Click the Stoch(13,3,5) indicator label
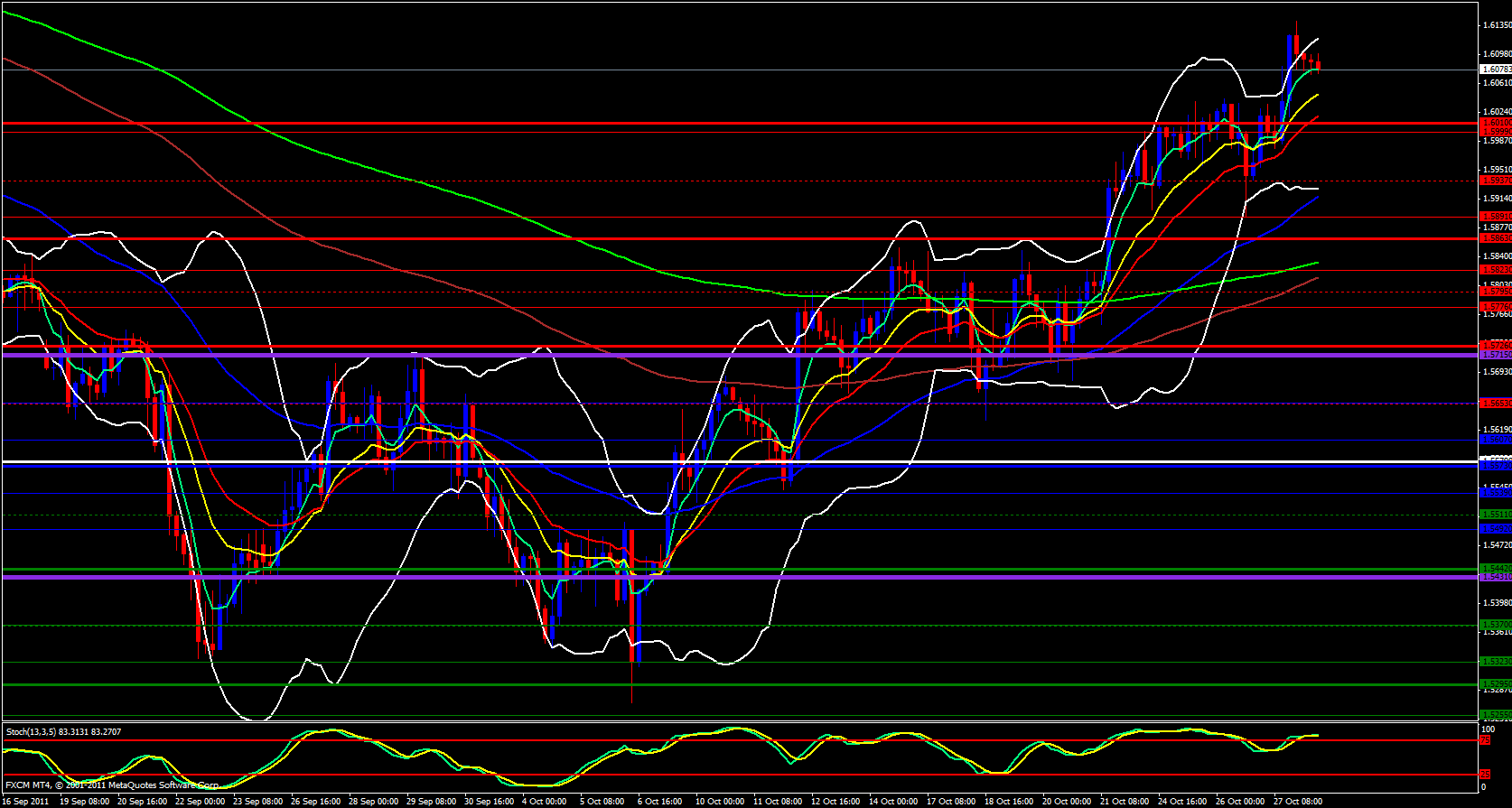Viewport: 1512px width, 808px height. pyautogui.click(x=63, y=731)
